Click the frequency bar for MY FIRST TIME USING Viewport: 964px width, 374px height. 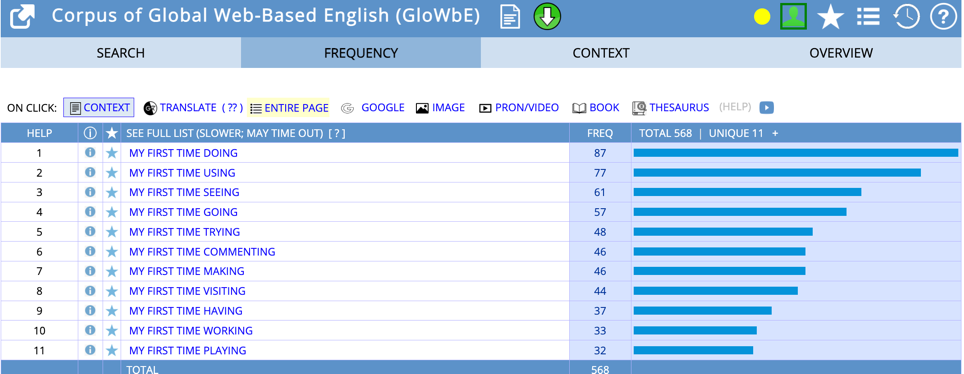[777, 172]
